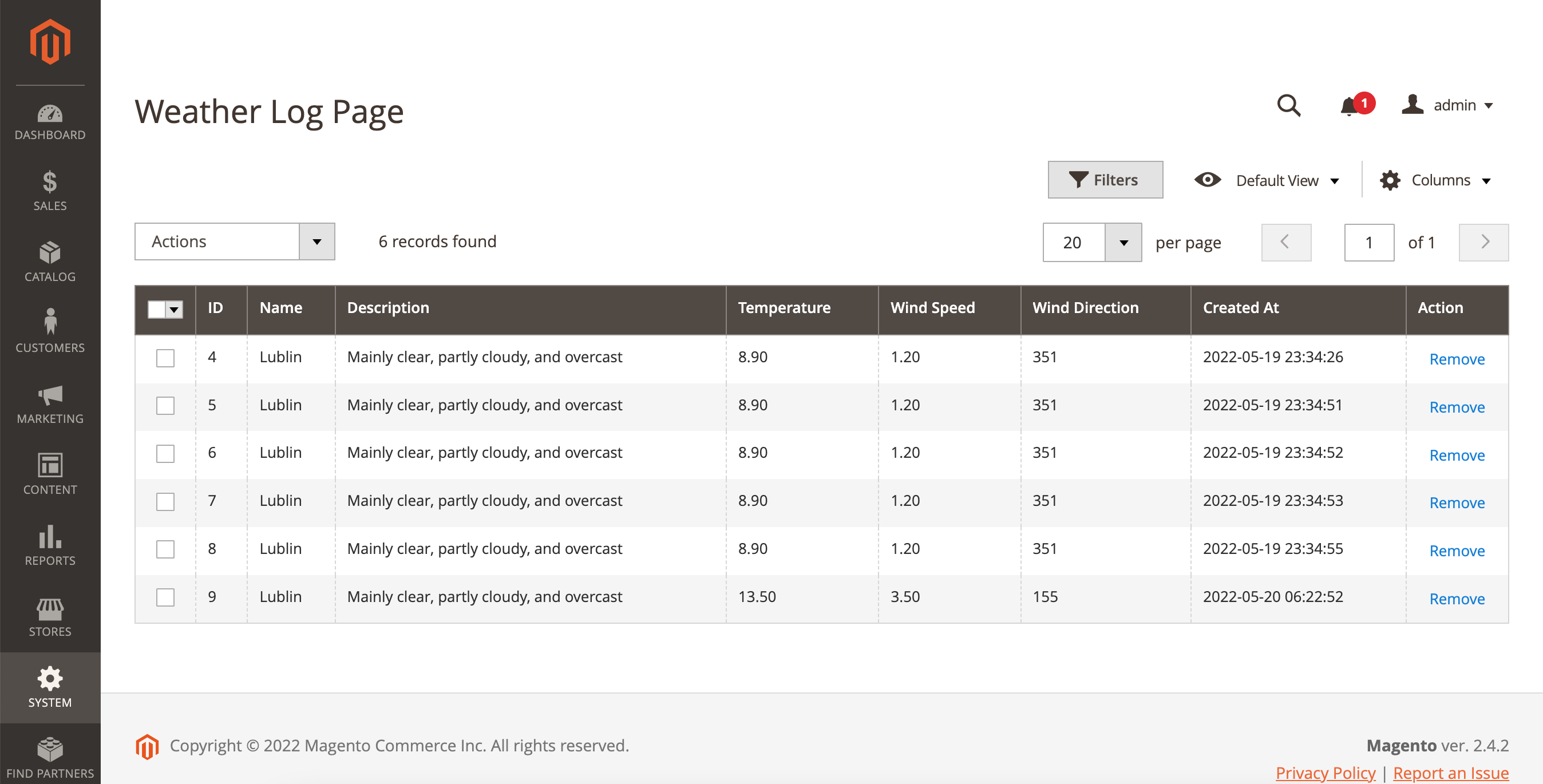Open the notifications bell icon
This screenshot has height=784, width=1543.
[1350, 106]
